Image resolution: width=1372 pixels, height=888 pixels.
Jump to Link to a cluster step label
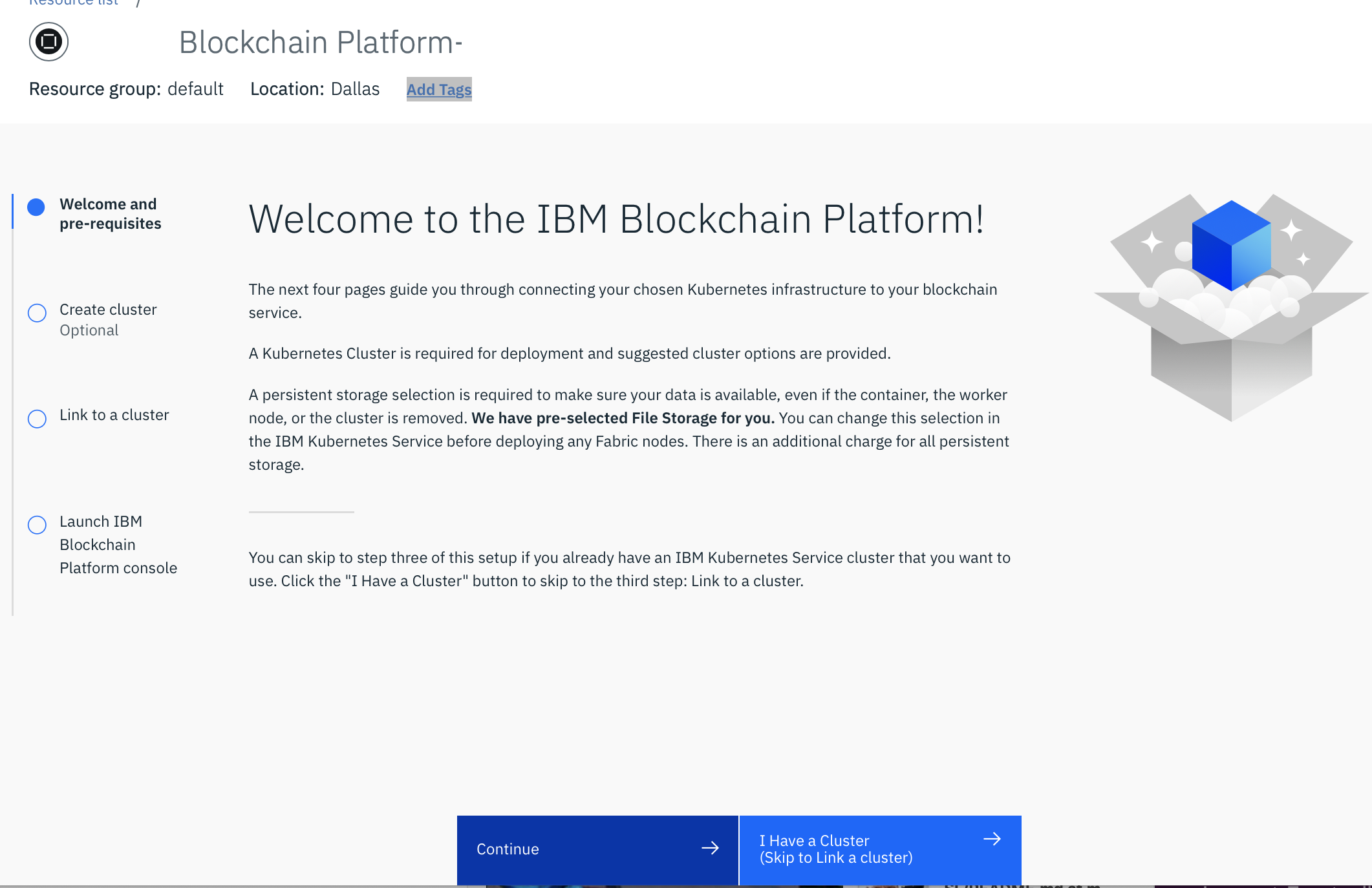[114, 415]
